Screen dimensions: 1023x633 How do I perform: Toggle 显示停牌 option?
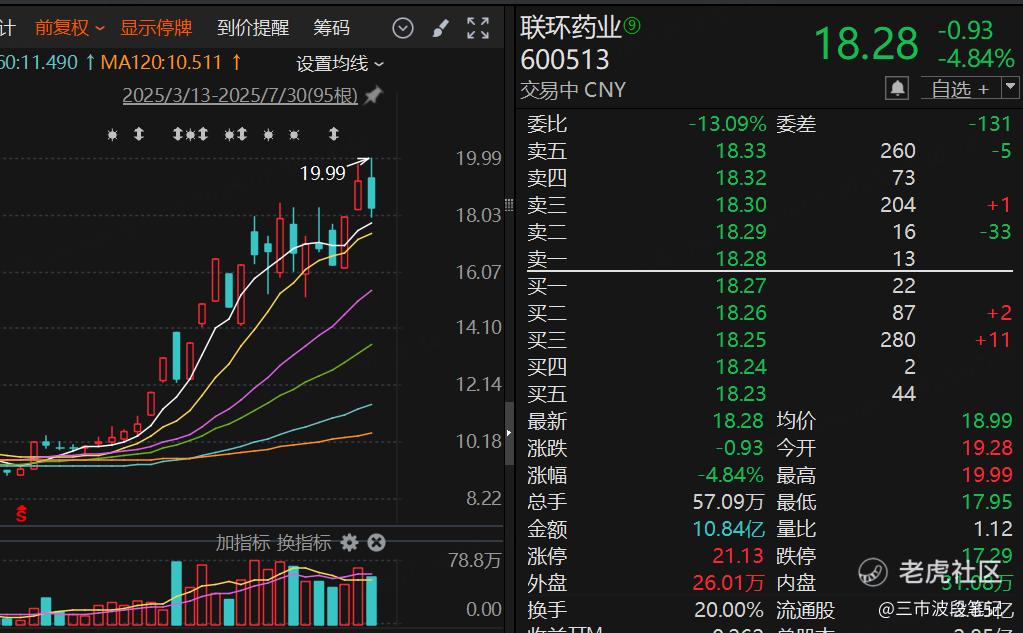coord(157,27)
